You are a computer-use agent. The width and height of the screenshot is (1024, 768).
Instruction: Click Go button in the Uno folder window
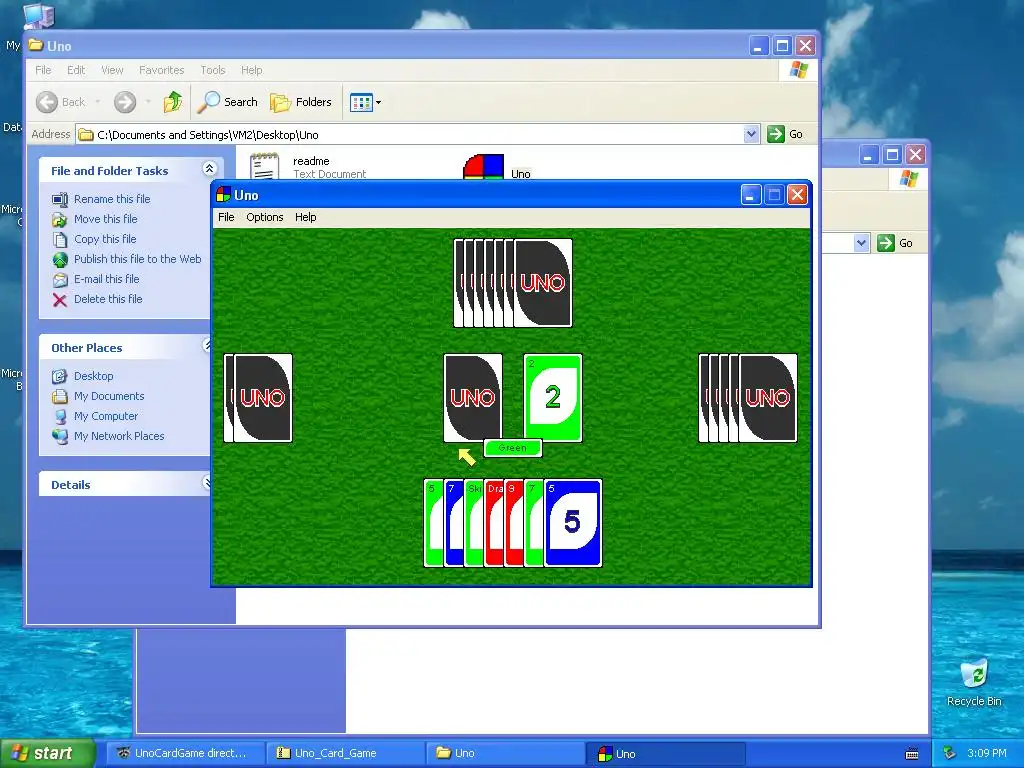tap(786, 134)
